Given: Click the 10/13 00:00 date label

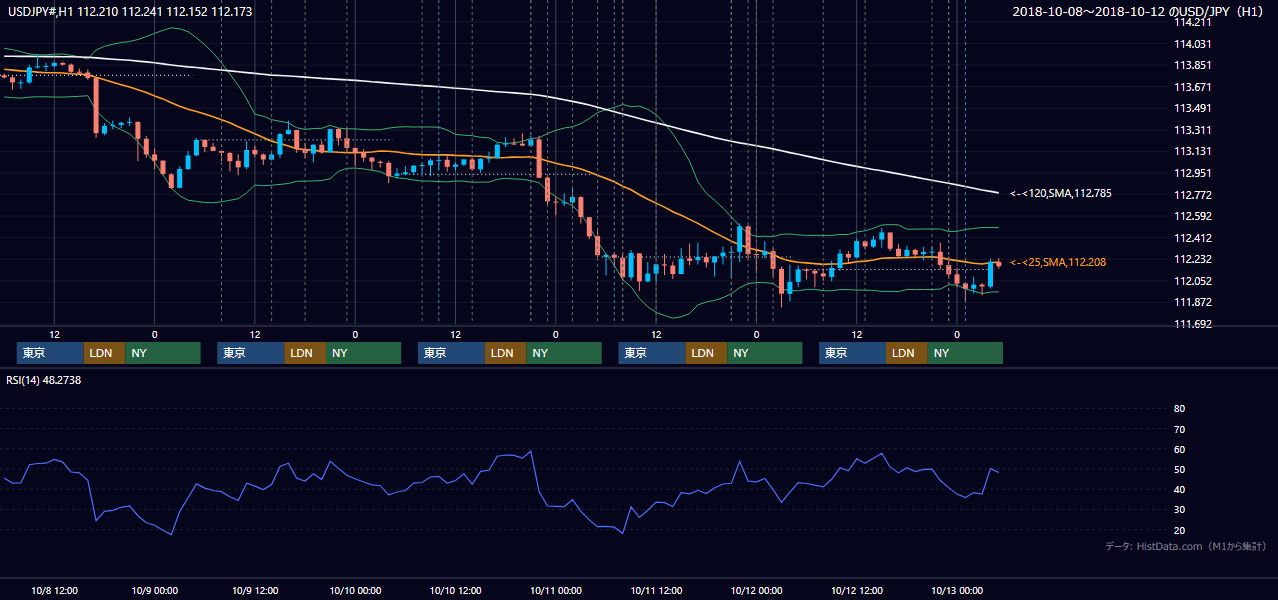Looking at the screenshot, I should pos(957,590).
